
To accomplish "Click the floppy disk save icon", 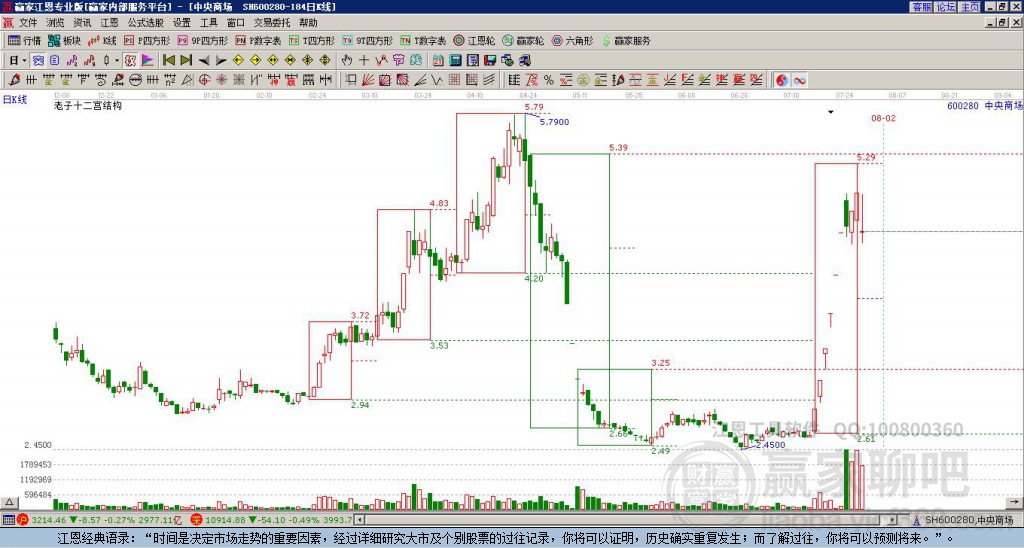I will (x=490, y=61).
